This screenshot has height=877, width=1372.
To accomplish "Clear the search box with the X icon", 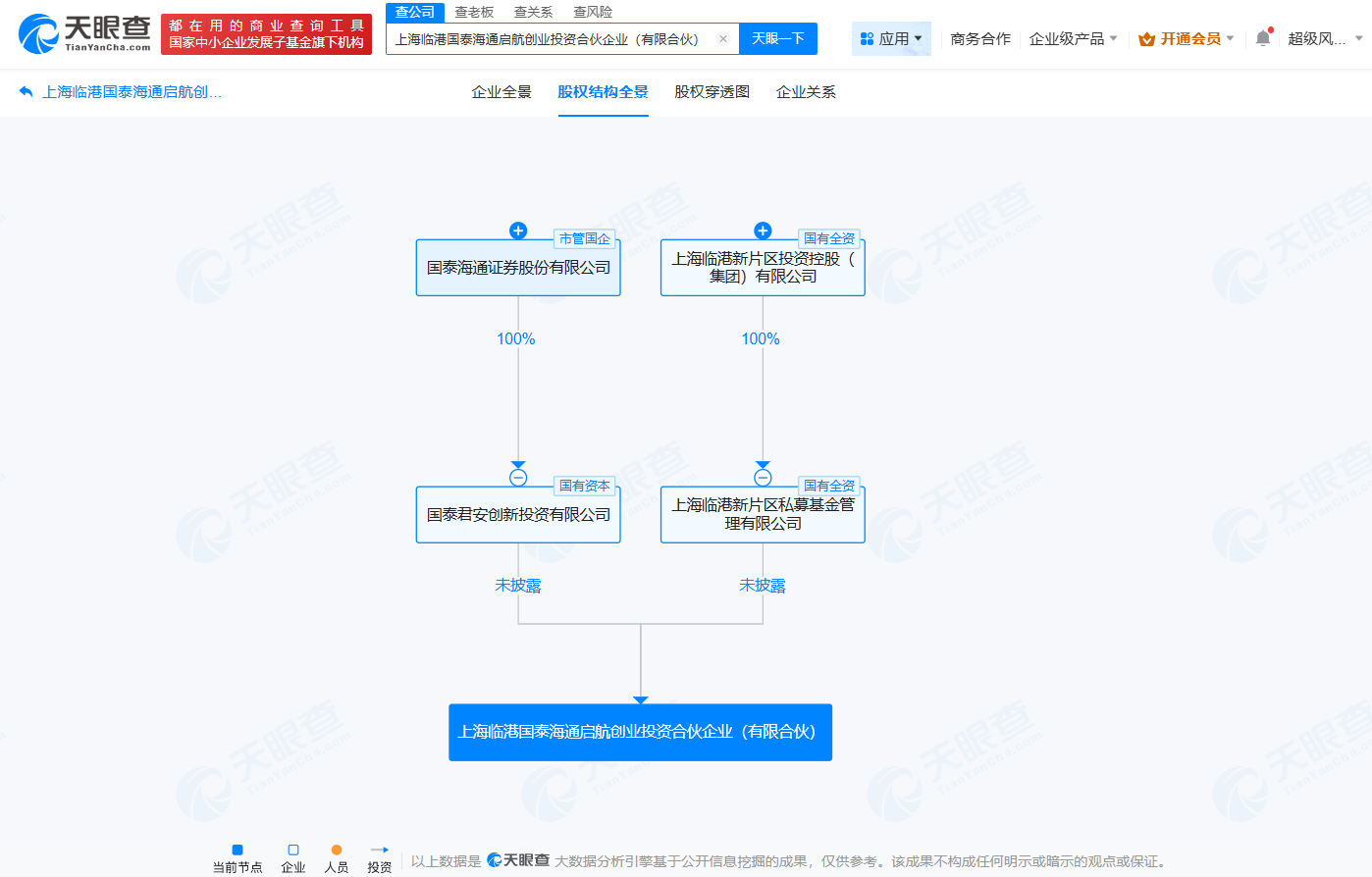I will pos(722,38).
